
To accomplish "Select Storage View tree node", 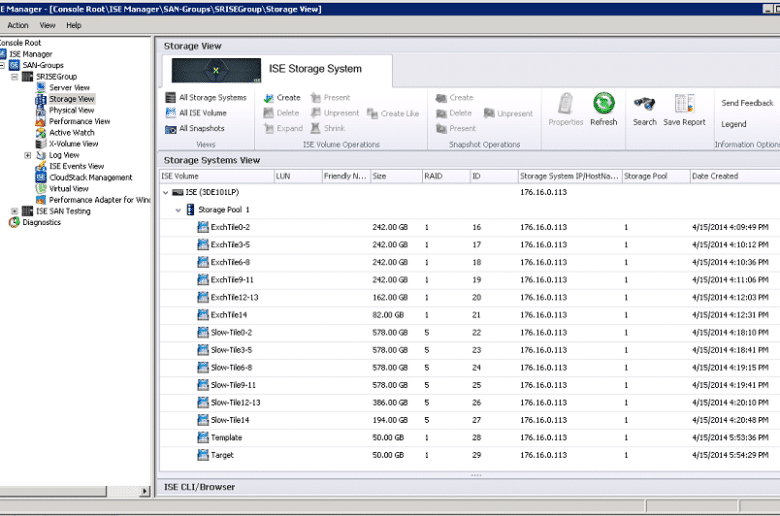I will [72, 99].
